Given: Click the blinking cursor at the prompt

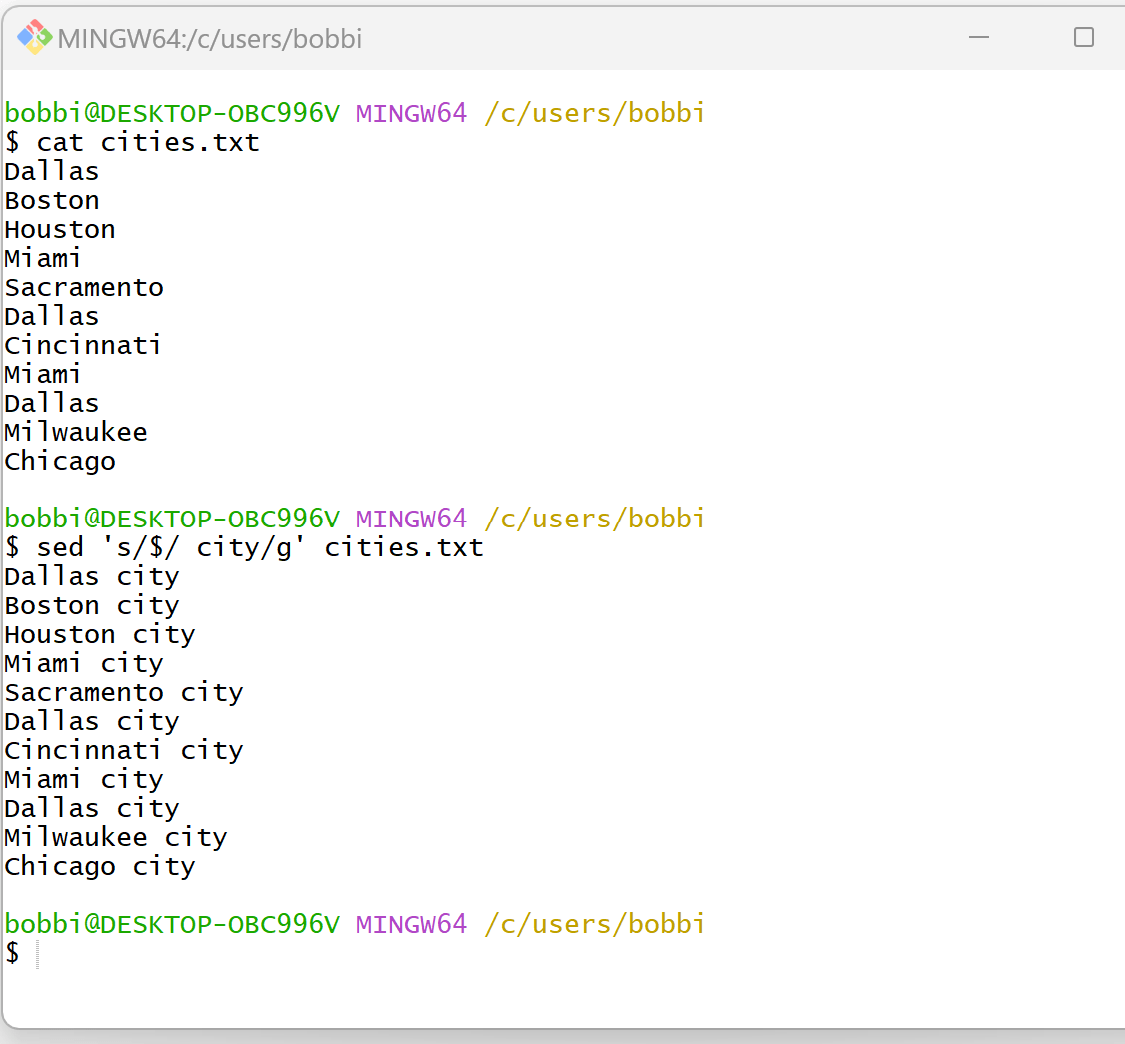Looking at the screenshot, I should 38,953.
